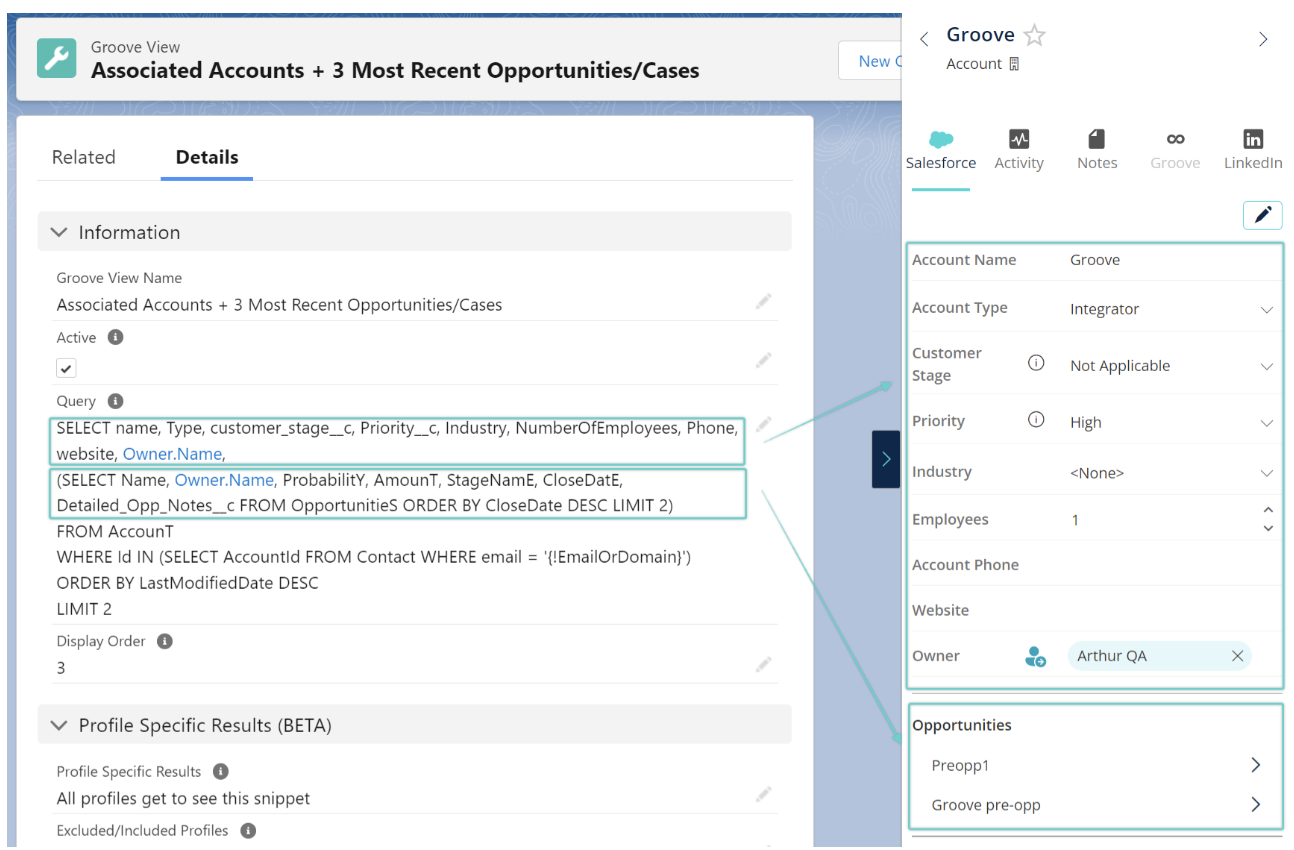
Task: Remove Arthur QA owner with X
Action: (1237, 656)
